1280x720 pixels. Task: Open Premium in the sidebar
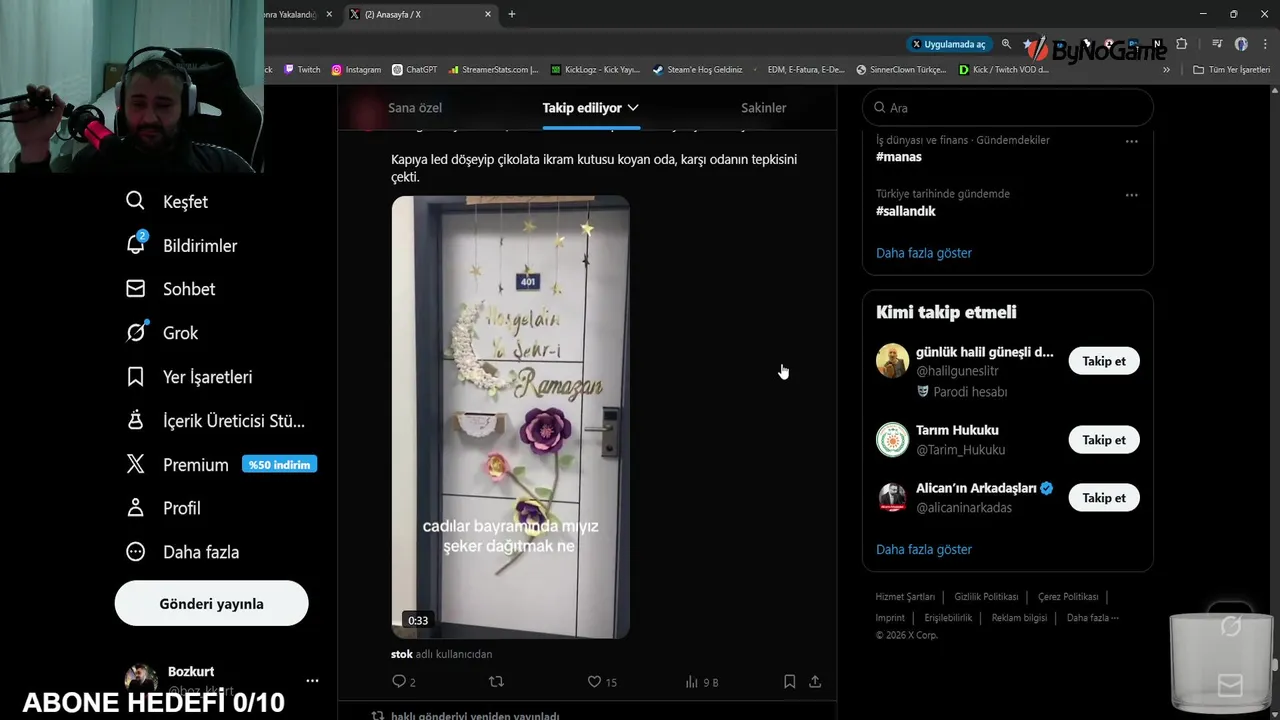coord(177,465)
